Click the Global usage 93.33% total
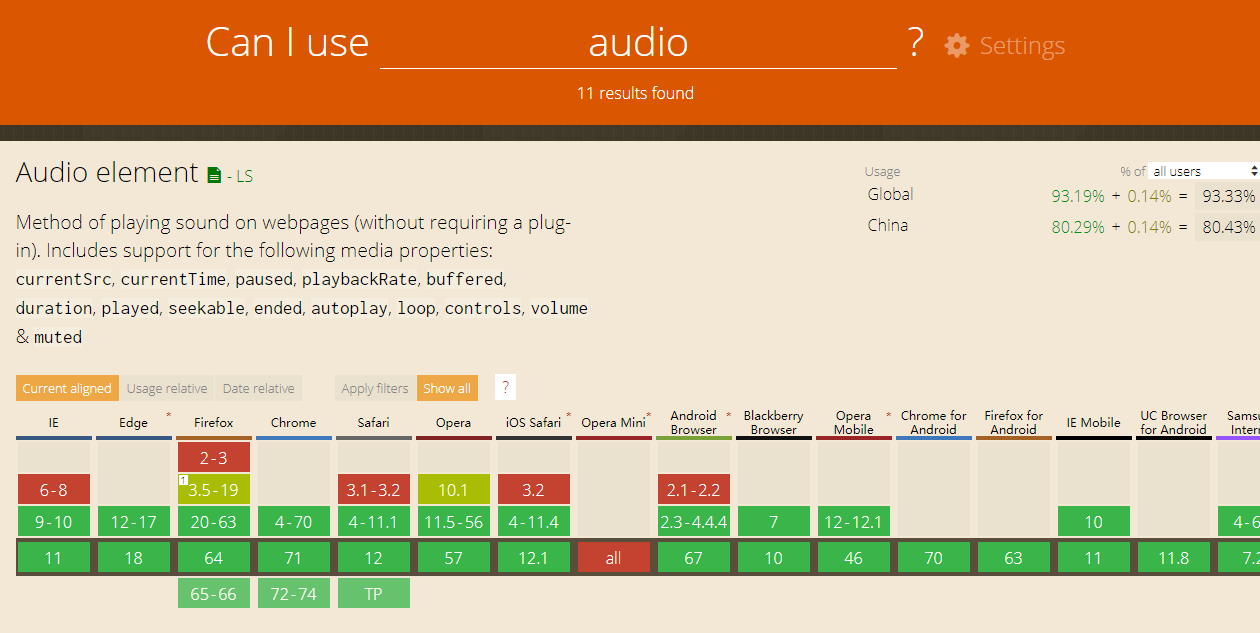The height and width of the screenshot is (633, 1260). (1228, 196)
